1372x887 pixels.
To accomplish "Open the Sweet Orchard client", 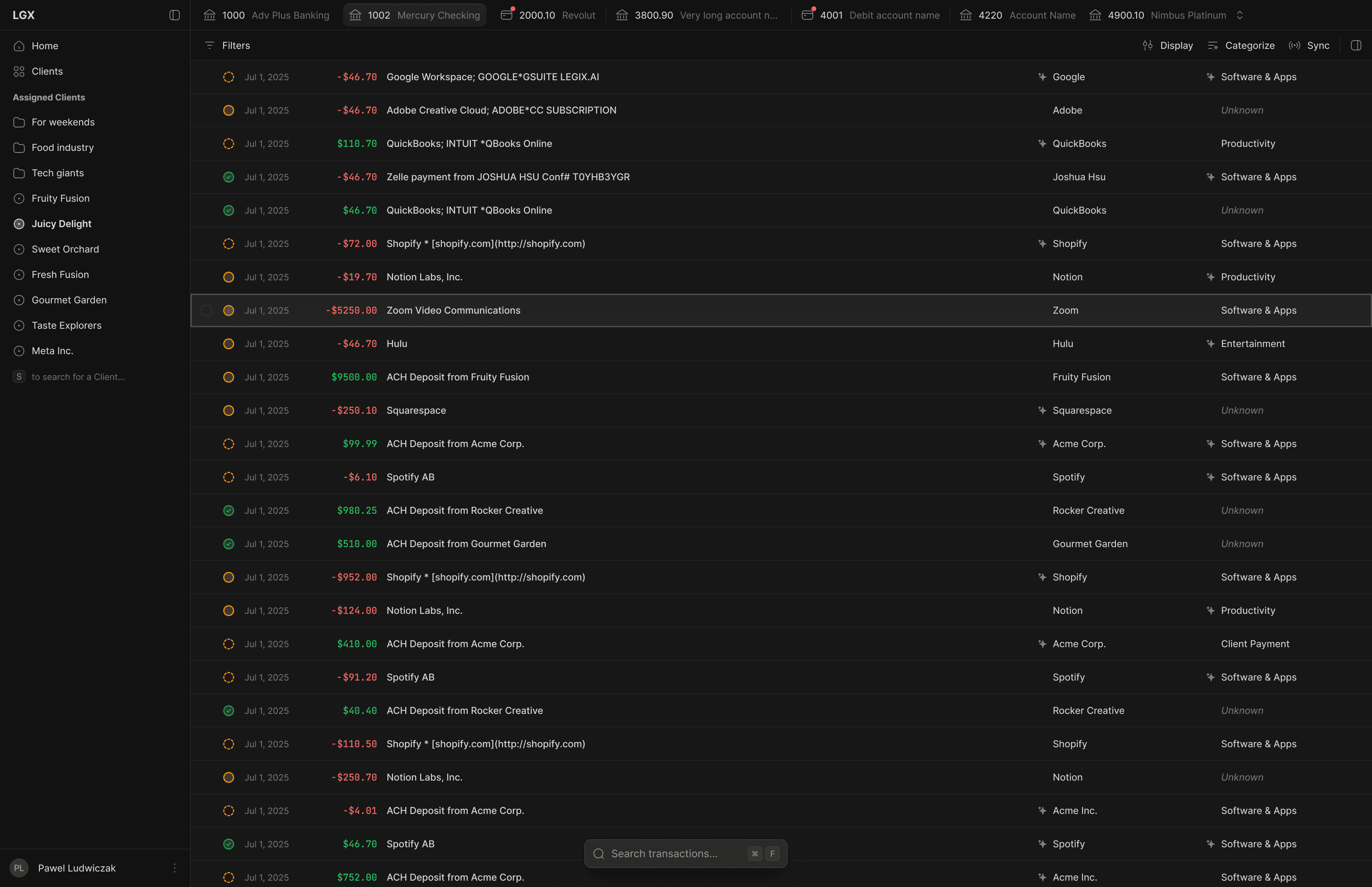I will [x=65, y=249].
